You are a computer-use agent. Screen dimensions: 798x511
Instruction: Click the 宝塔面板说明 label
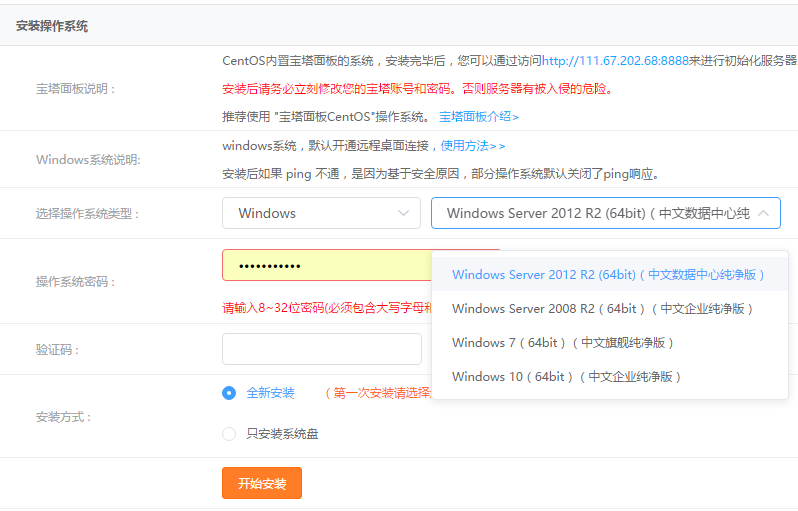[76, 89]
